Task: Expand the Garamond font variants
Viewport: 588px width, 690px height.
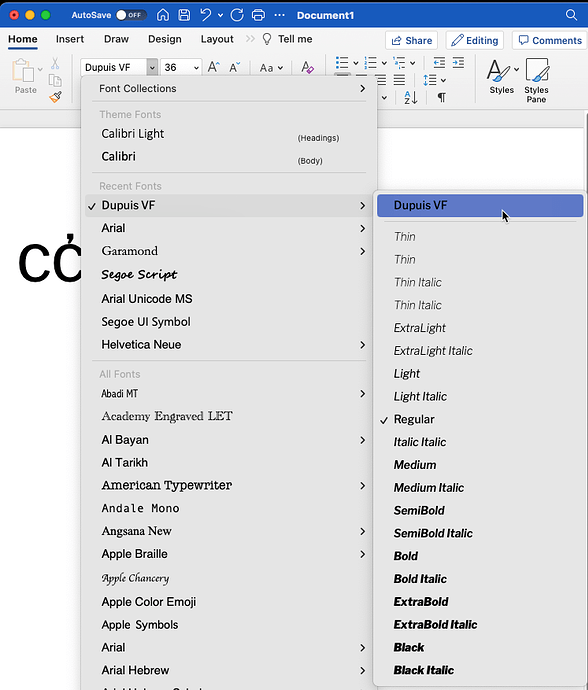Action: tap(362, 251)
